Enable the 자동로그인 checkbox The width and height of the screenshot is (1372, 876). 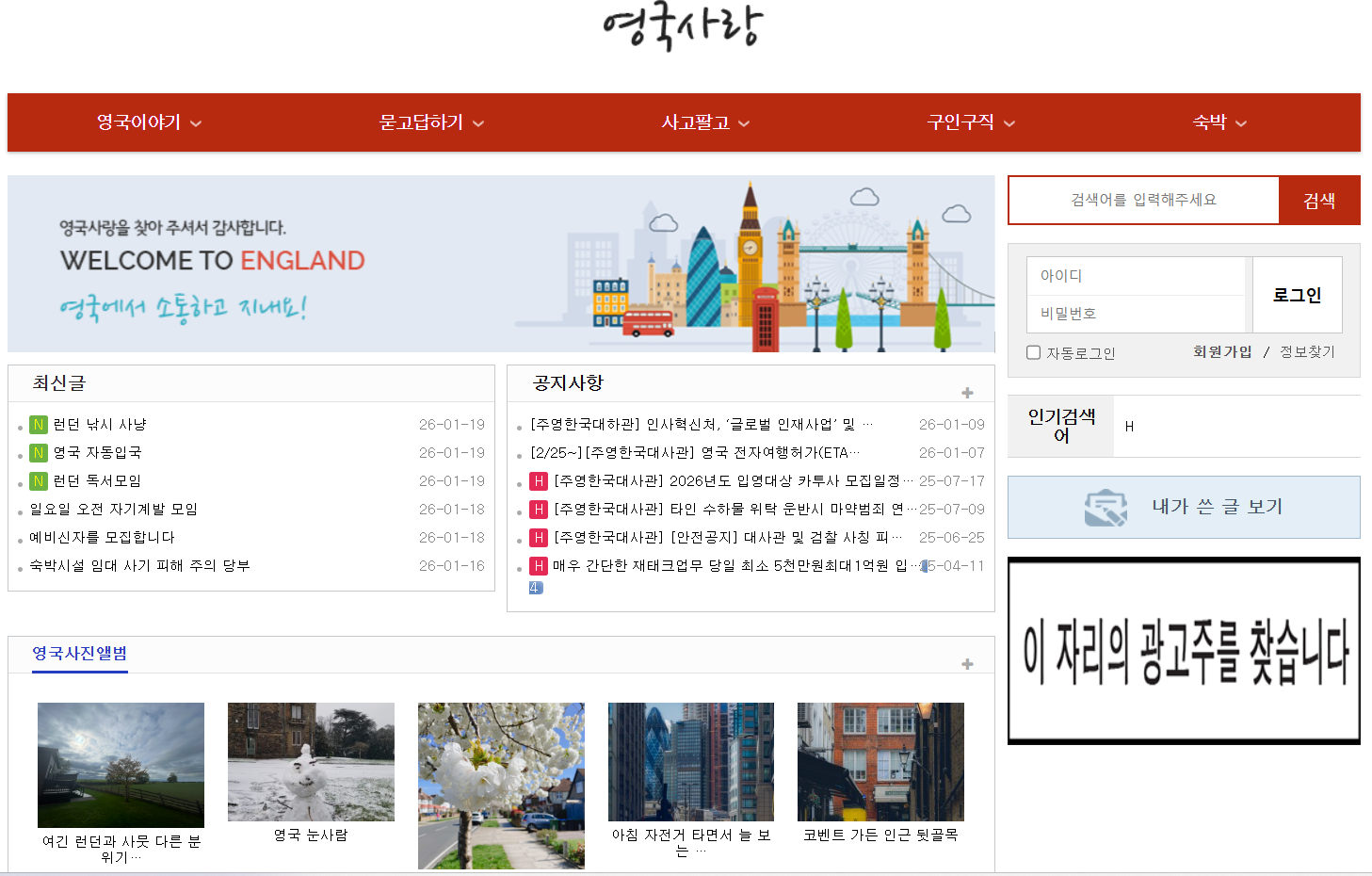pyautogui.click(x=1034, y=352)
